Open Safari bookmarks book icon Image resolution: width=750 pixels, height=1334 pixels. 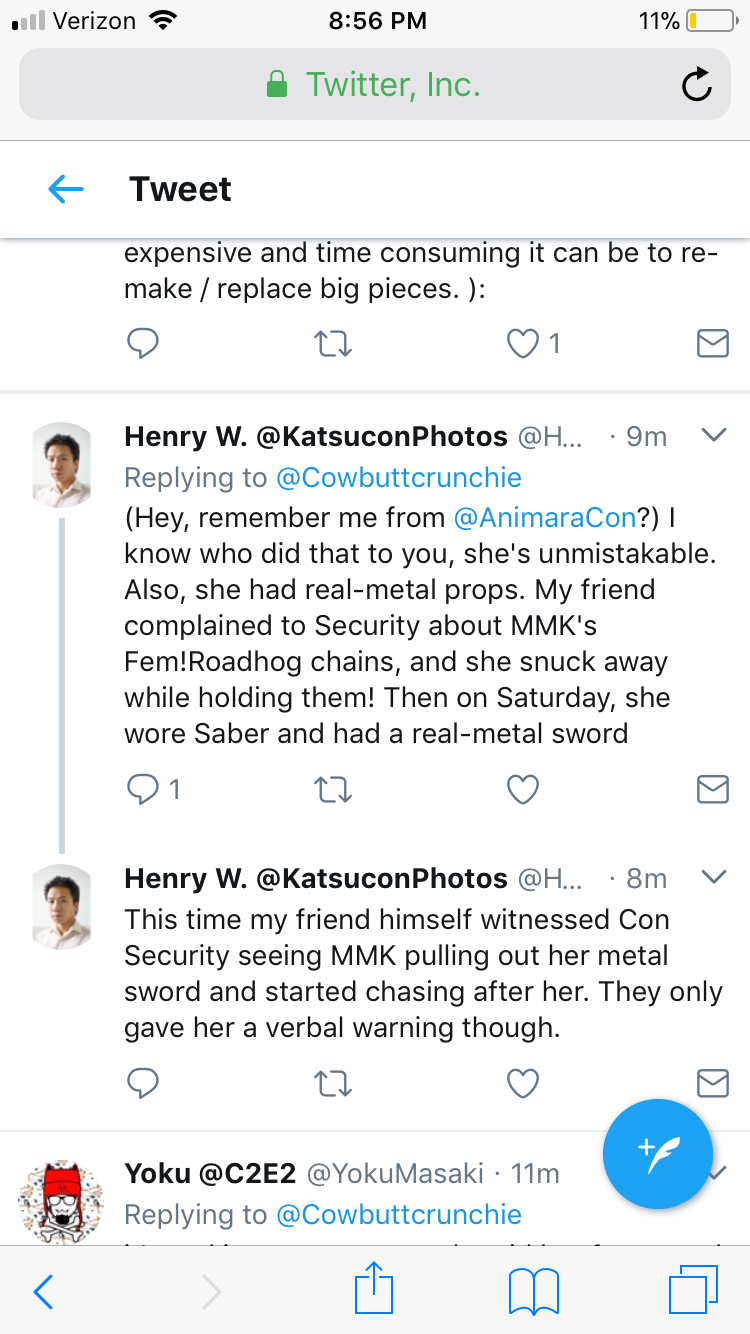533,1292
